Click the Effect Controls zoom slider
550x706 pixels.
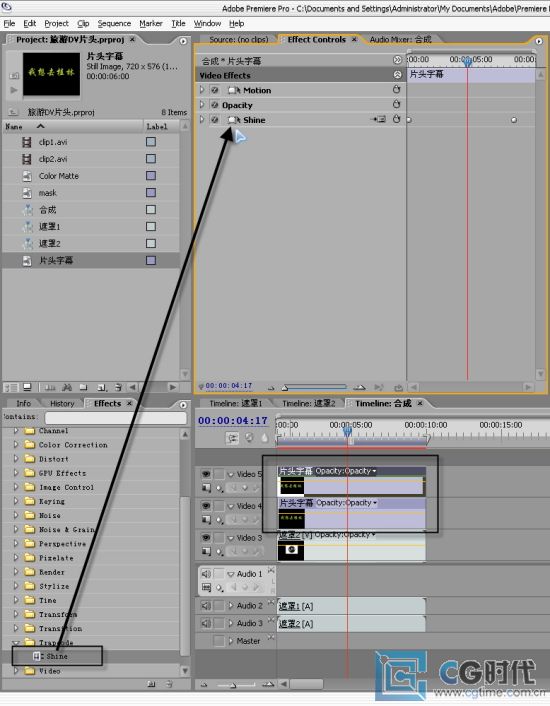315,387
